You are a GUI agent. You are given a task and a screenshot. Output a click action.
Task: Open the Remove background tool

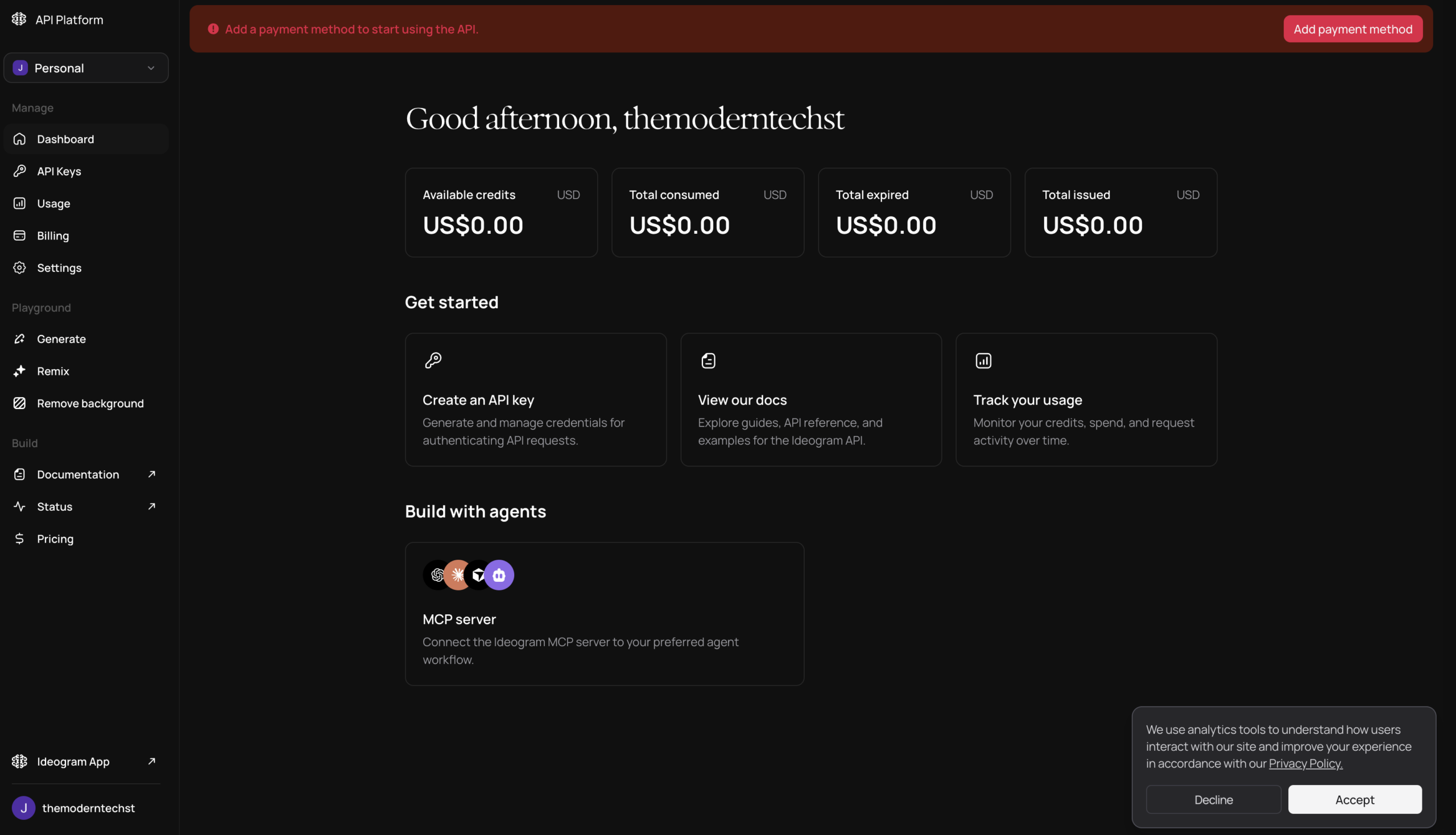click(86, 403)
